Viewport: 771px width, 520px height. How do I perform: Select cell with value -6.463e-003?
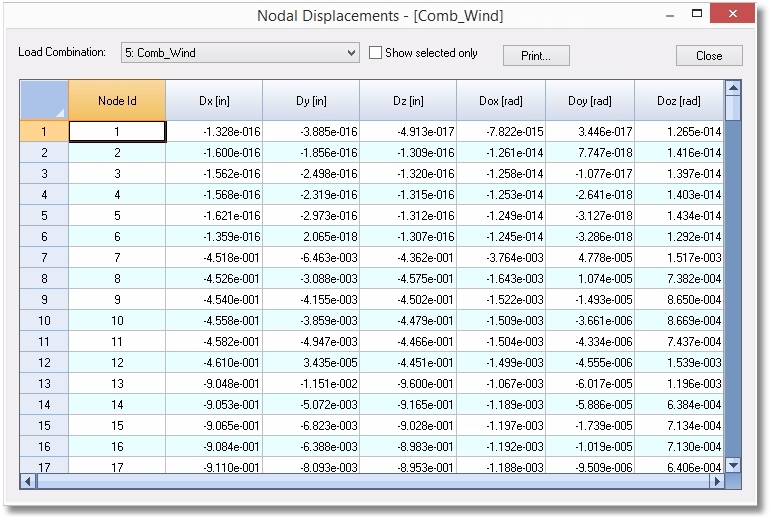click(x=311, y=258)
